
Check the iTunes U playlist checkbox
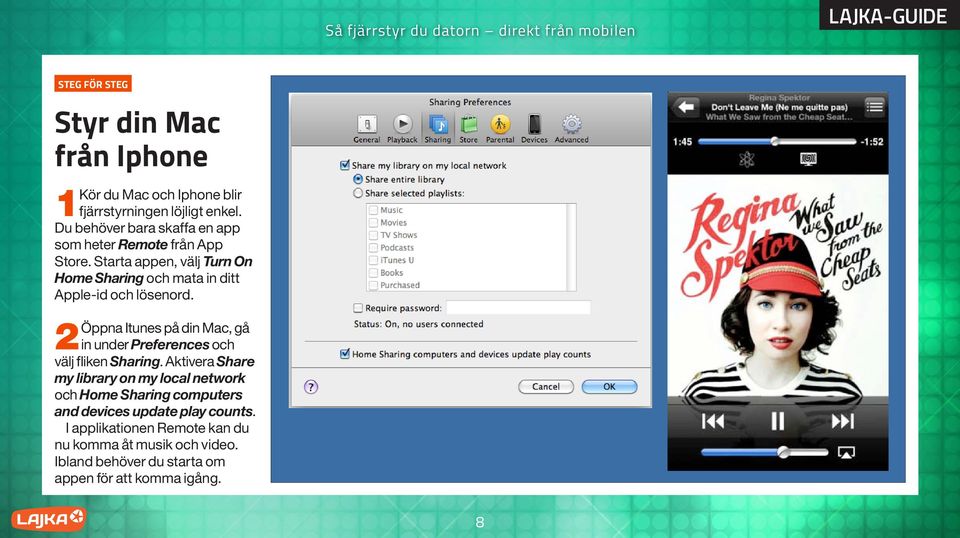coord(373,260)
